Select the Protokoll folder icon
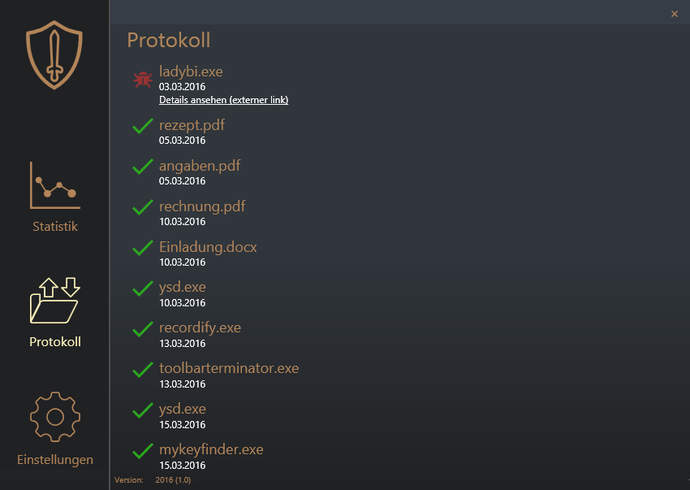This screenshot has width=690, height=490. (54, 301)
